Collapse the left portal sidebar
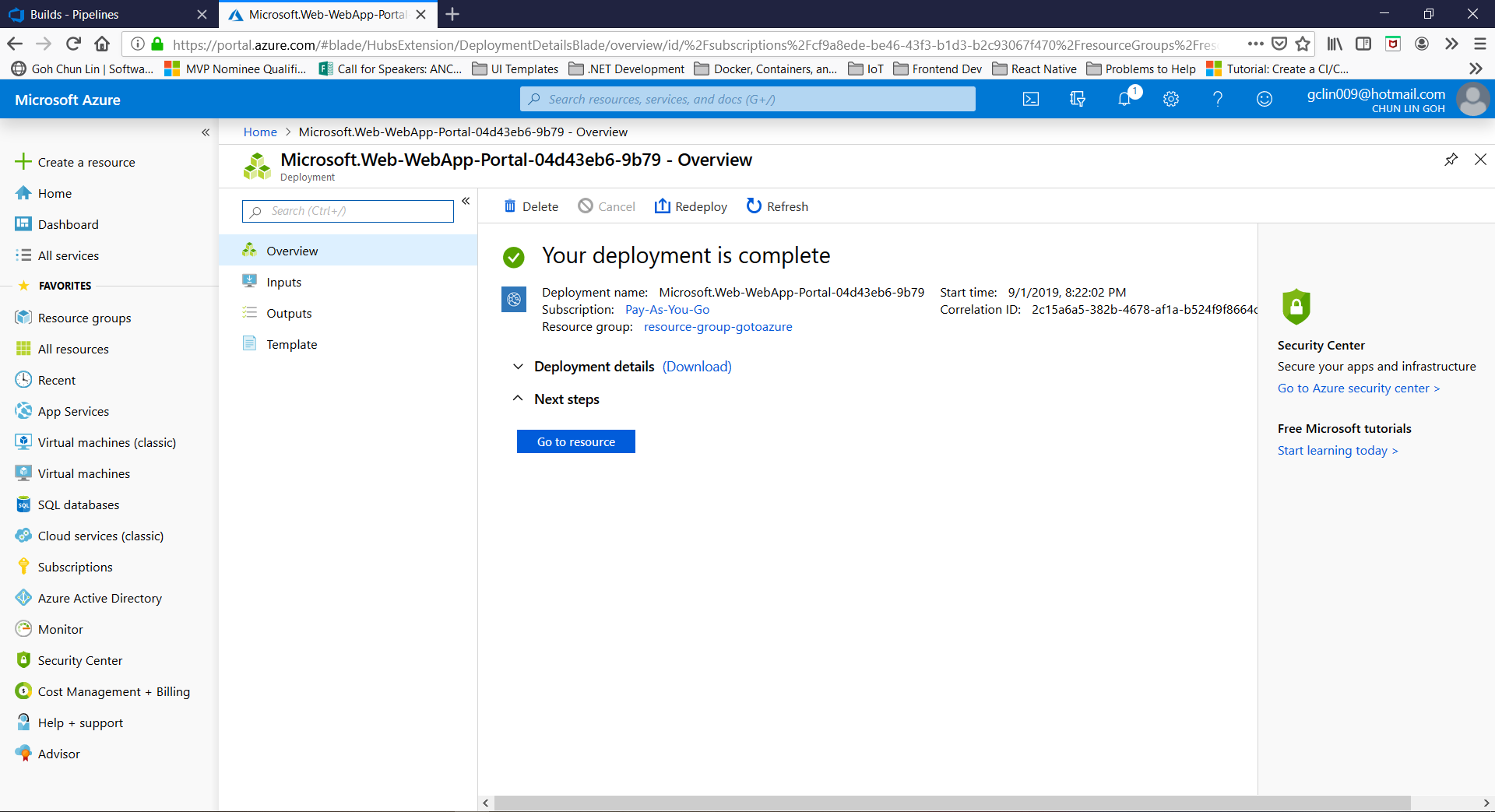 [206, 132]
